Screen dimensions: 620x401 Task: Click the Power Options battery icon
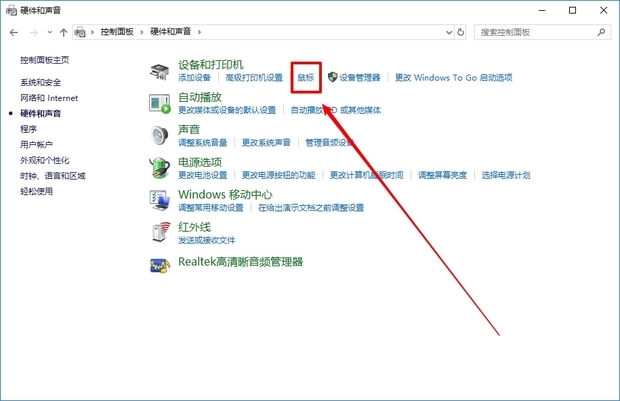(159, 168)
